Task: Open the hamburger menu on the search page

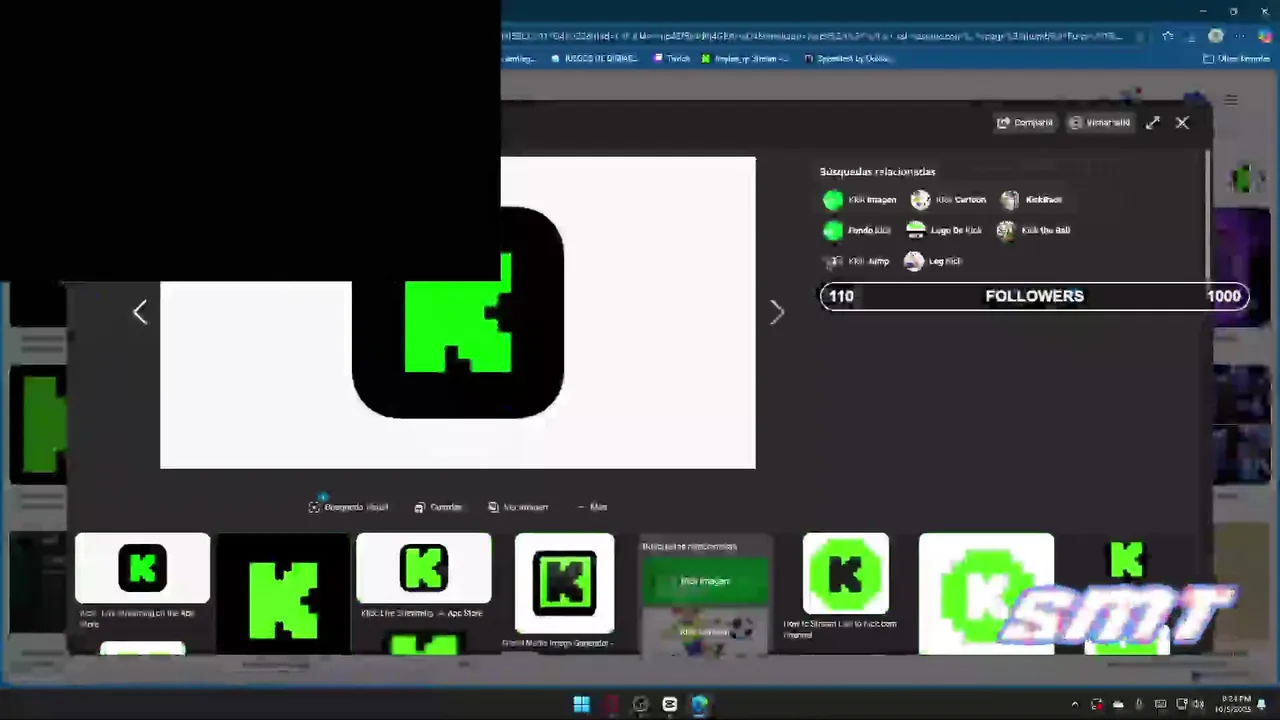Action: [x=1231, y=100]
